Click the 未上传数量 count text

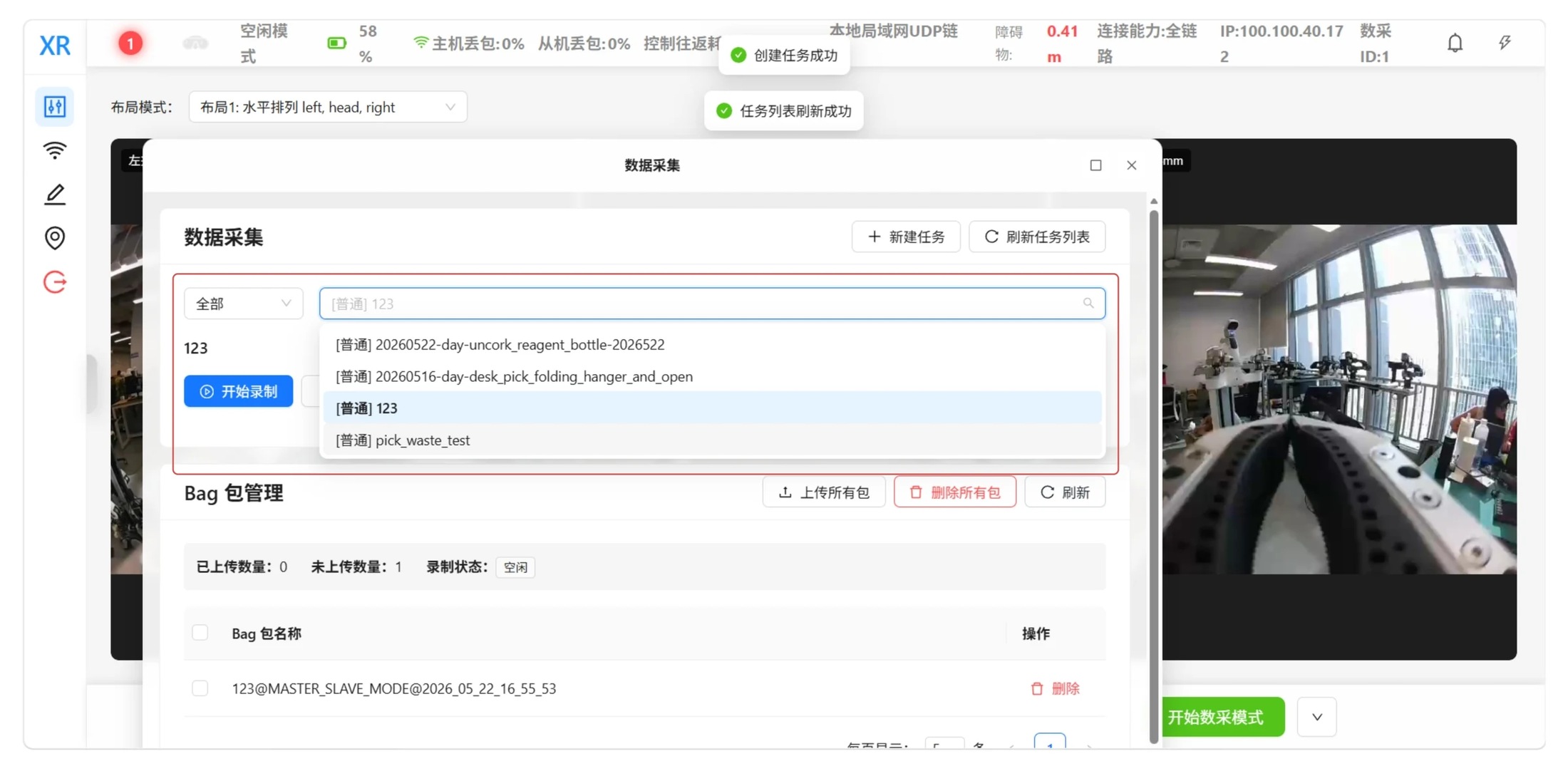(x=356, y=567)
